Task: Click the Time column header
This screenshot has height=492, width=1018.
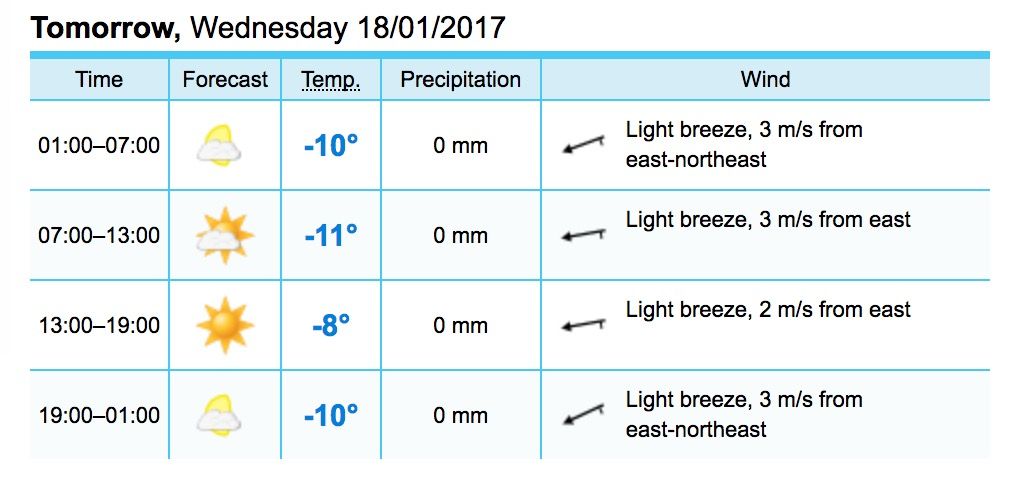Action: tap(99, 79)
